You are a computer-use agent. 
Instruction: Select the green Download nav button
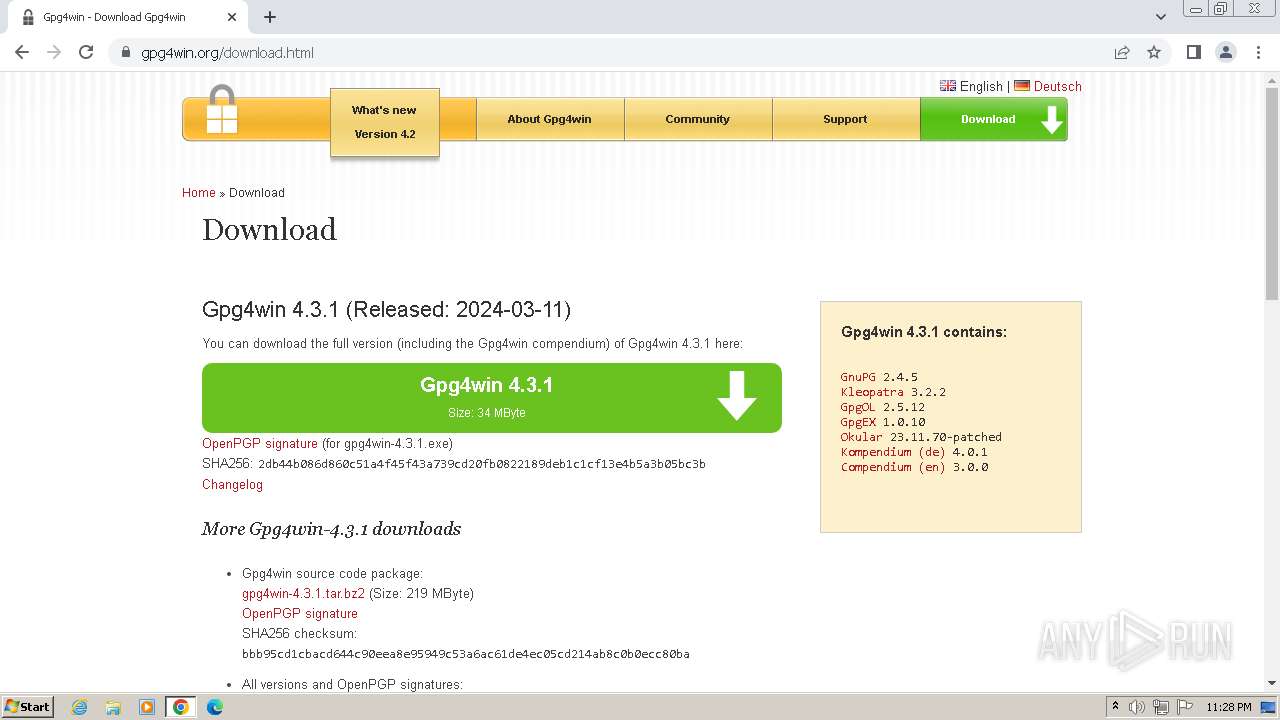(994, 119)
